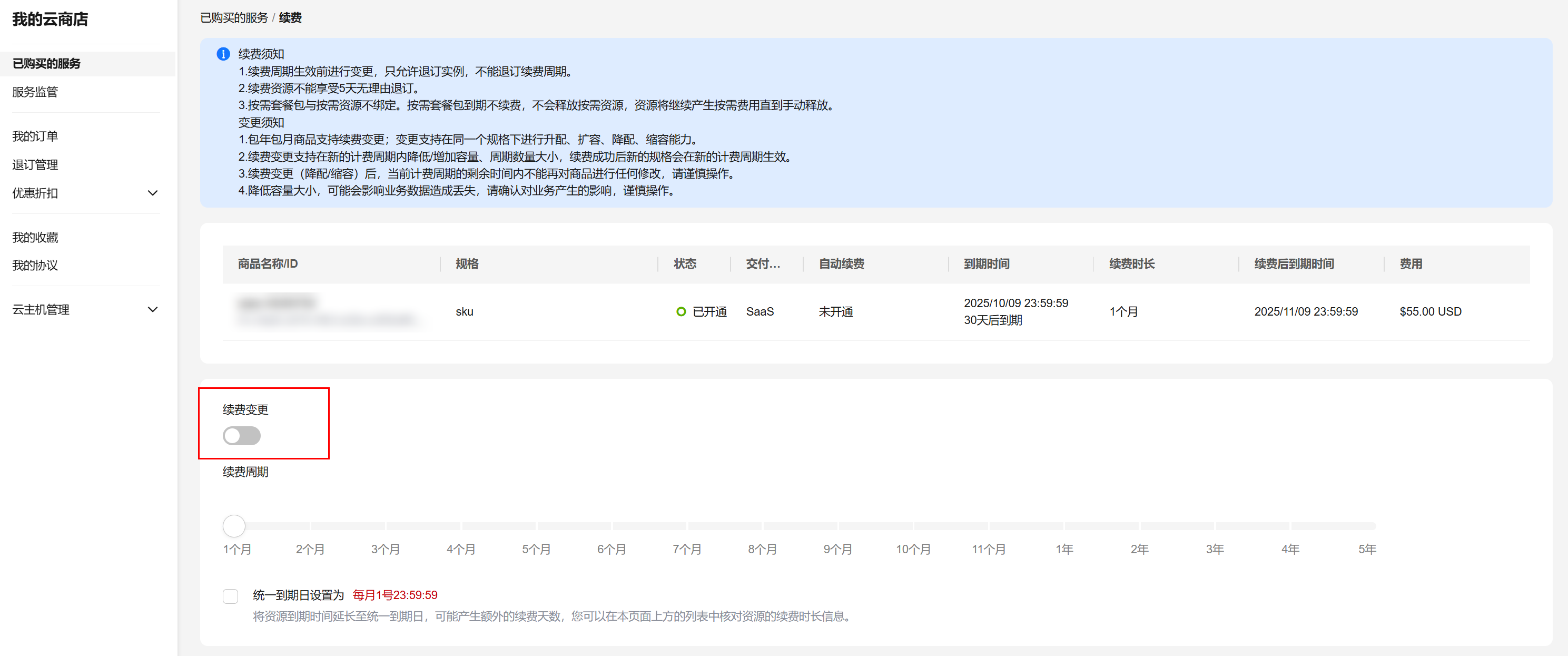Select 6个月 on the renewal slider
The height and width of the screenshot is (656, 1568).
(x=612, y=526)
